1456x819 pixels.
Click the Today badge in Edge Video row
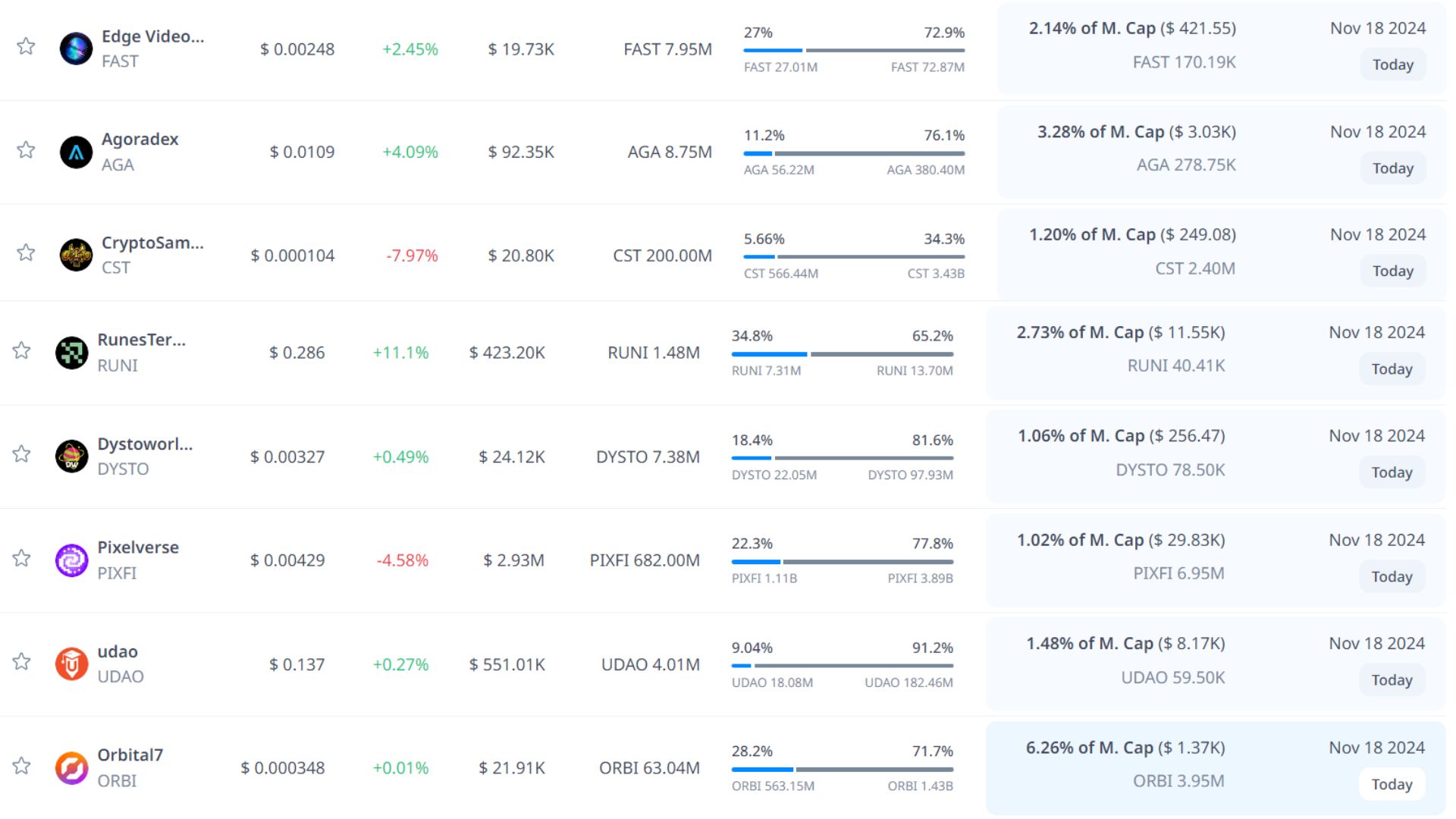1392,64
